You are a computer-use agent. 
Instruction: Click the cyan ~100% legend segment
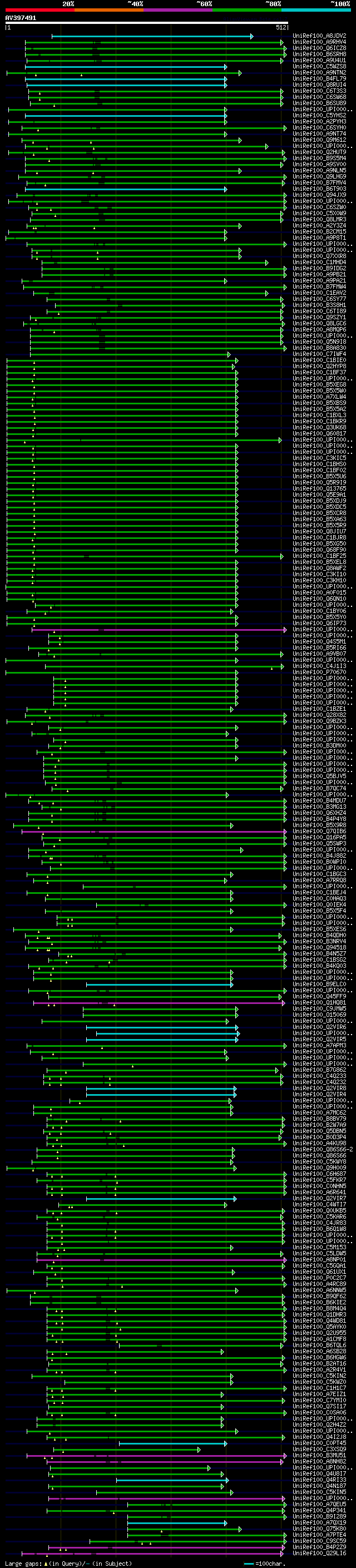(x=316, y=10)
